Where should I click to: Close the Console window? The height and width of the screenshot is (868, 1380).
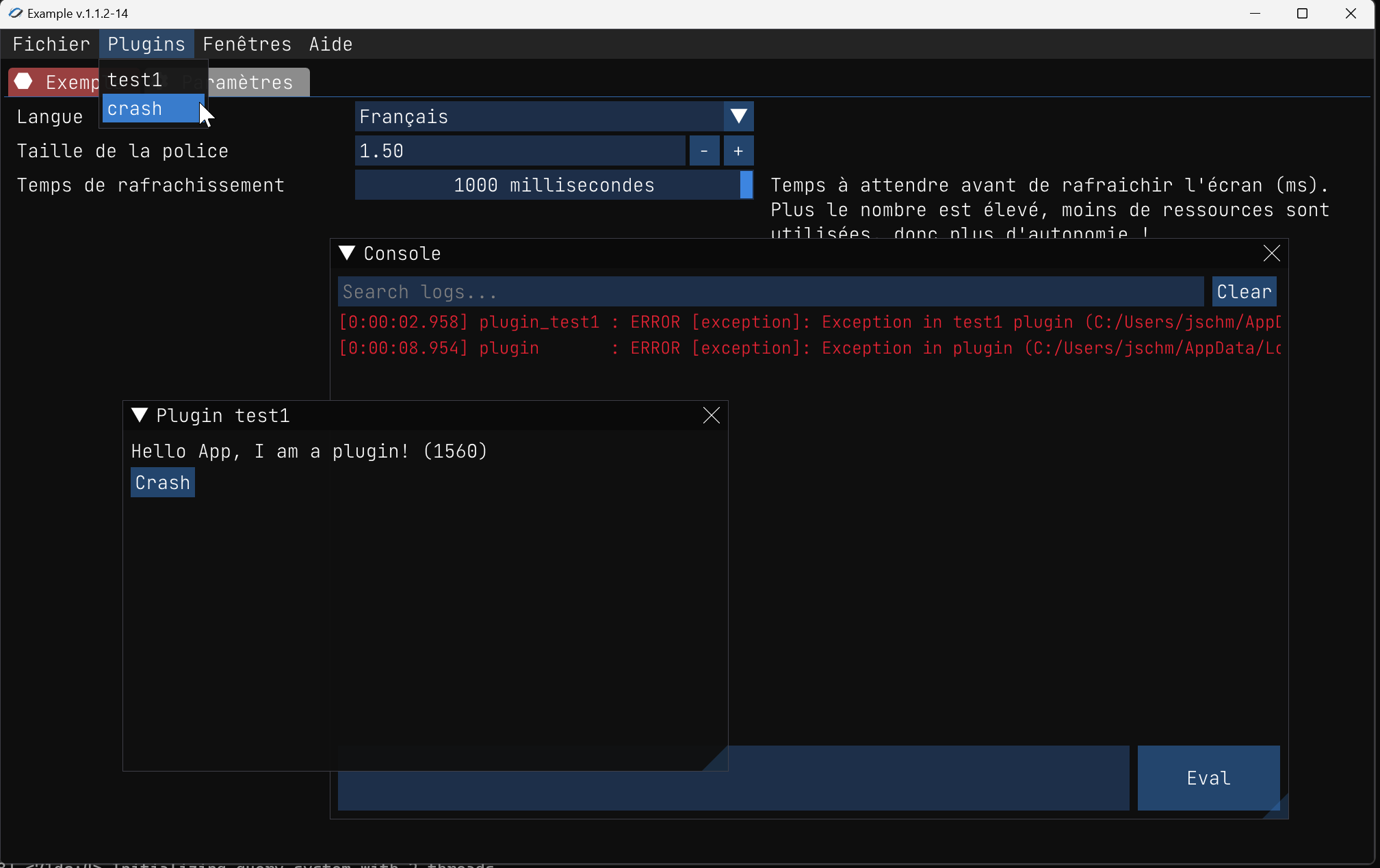[1271, 253]
